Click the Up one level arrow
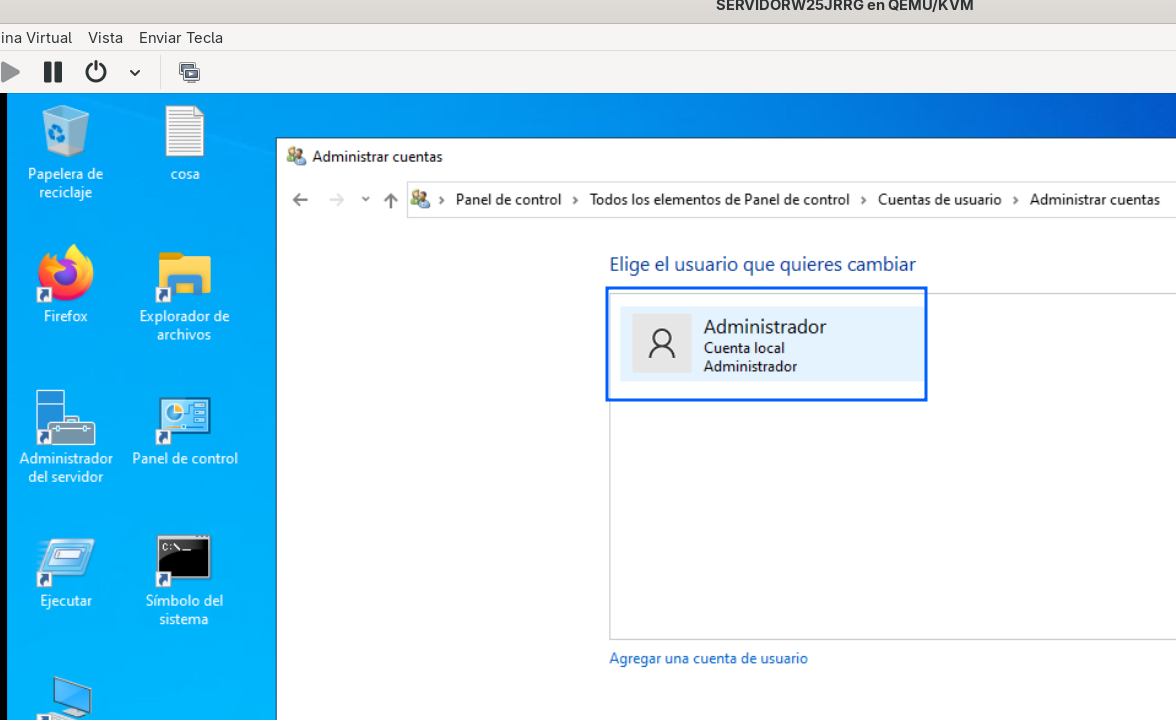 pyautogui.click(x=390, y=200)
